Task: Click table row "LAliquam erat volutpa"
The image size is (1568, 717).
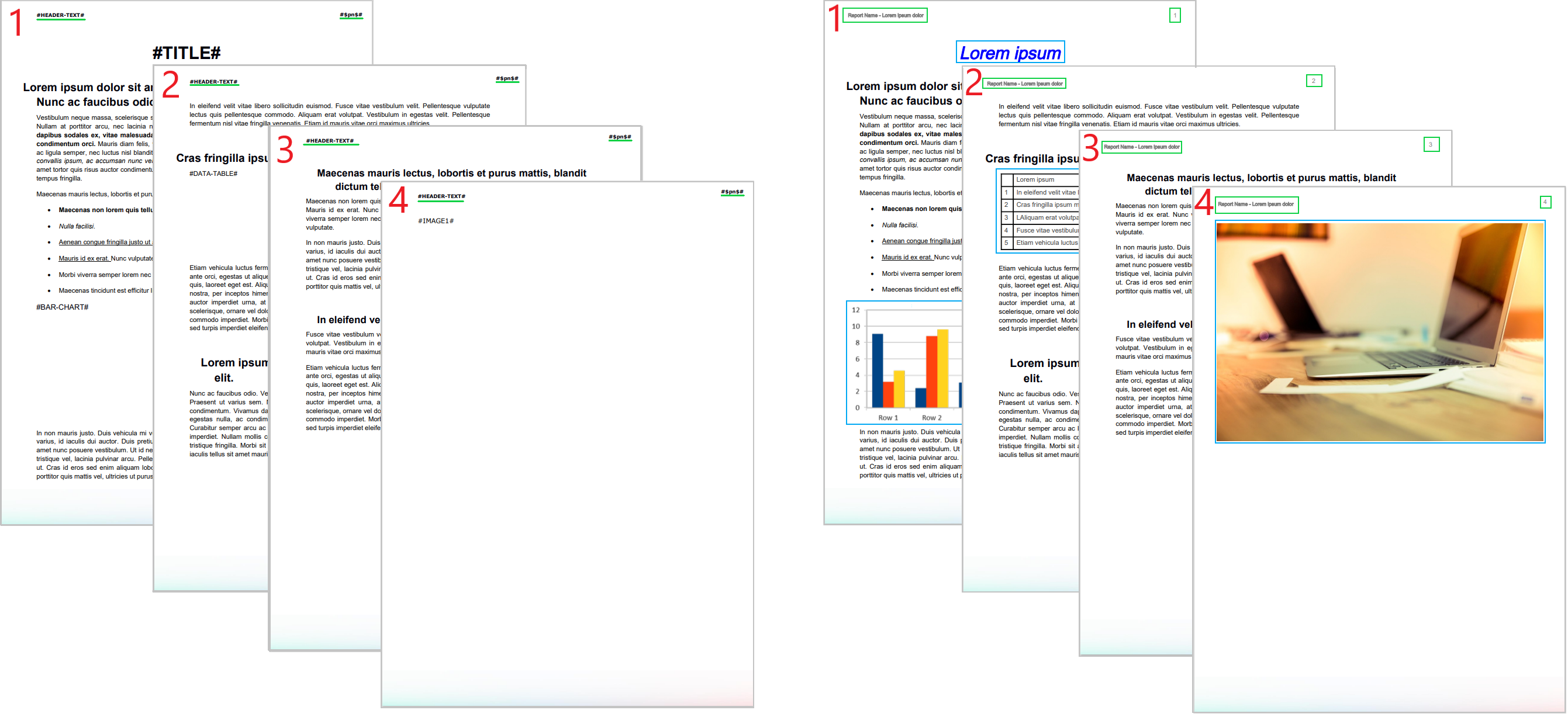Action: (1039, 217)
